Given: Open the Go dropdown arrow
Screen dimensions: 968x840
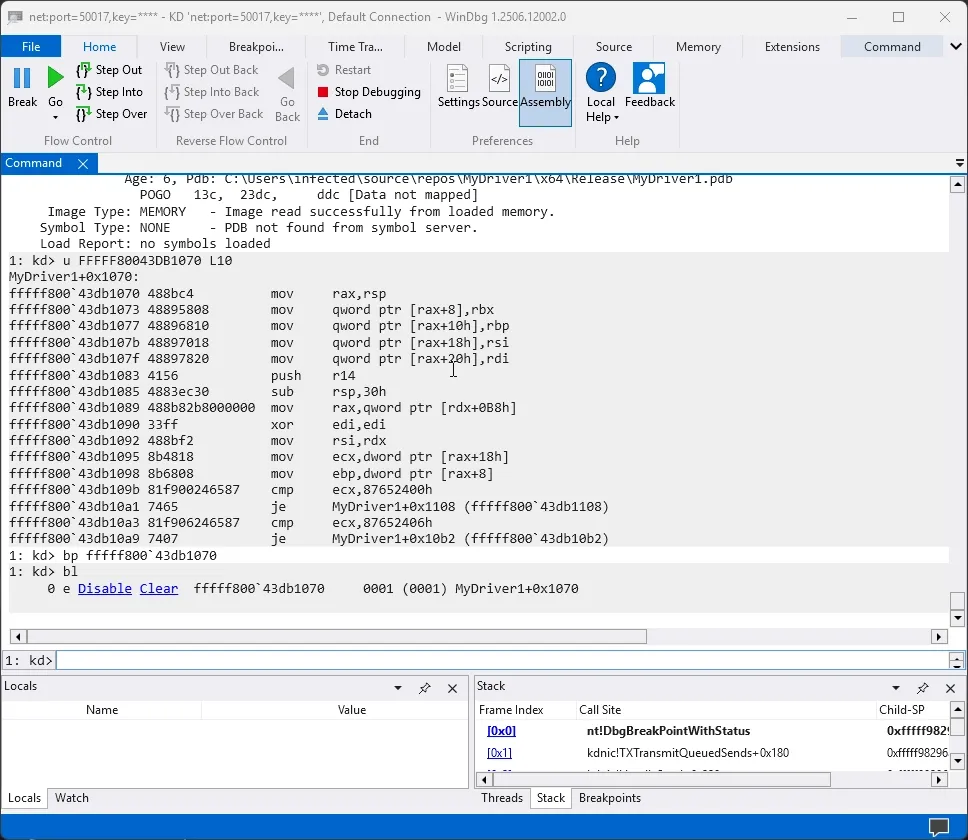Looking at the screenshot, I should click(56, 117).
